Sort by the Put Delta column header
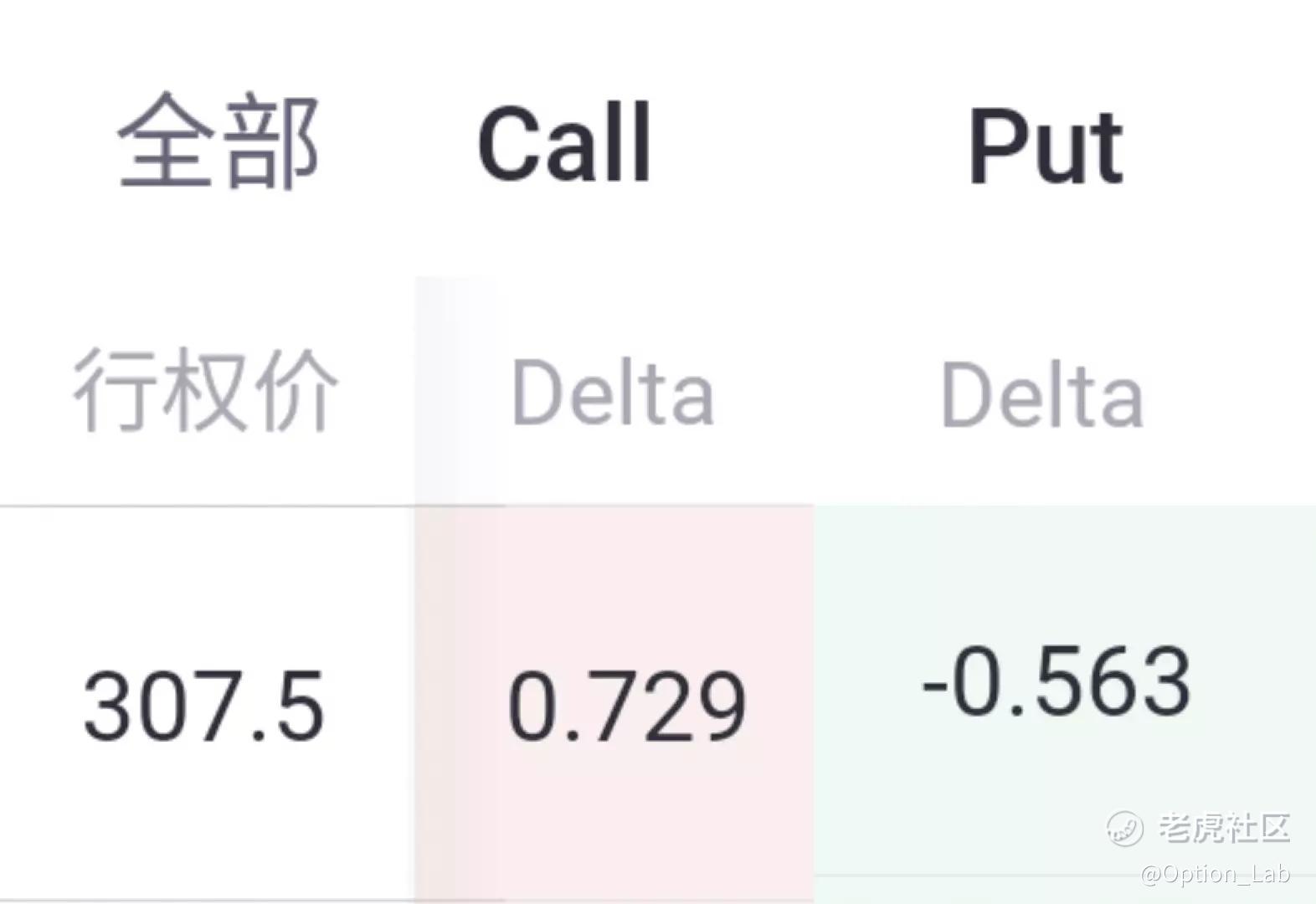 pos(1042,393)
